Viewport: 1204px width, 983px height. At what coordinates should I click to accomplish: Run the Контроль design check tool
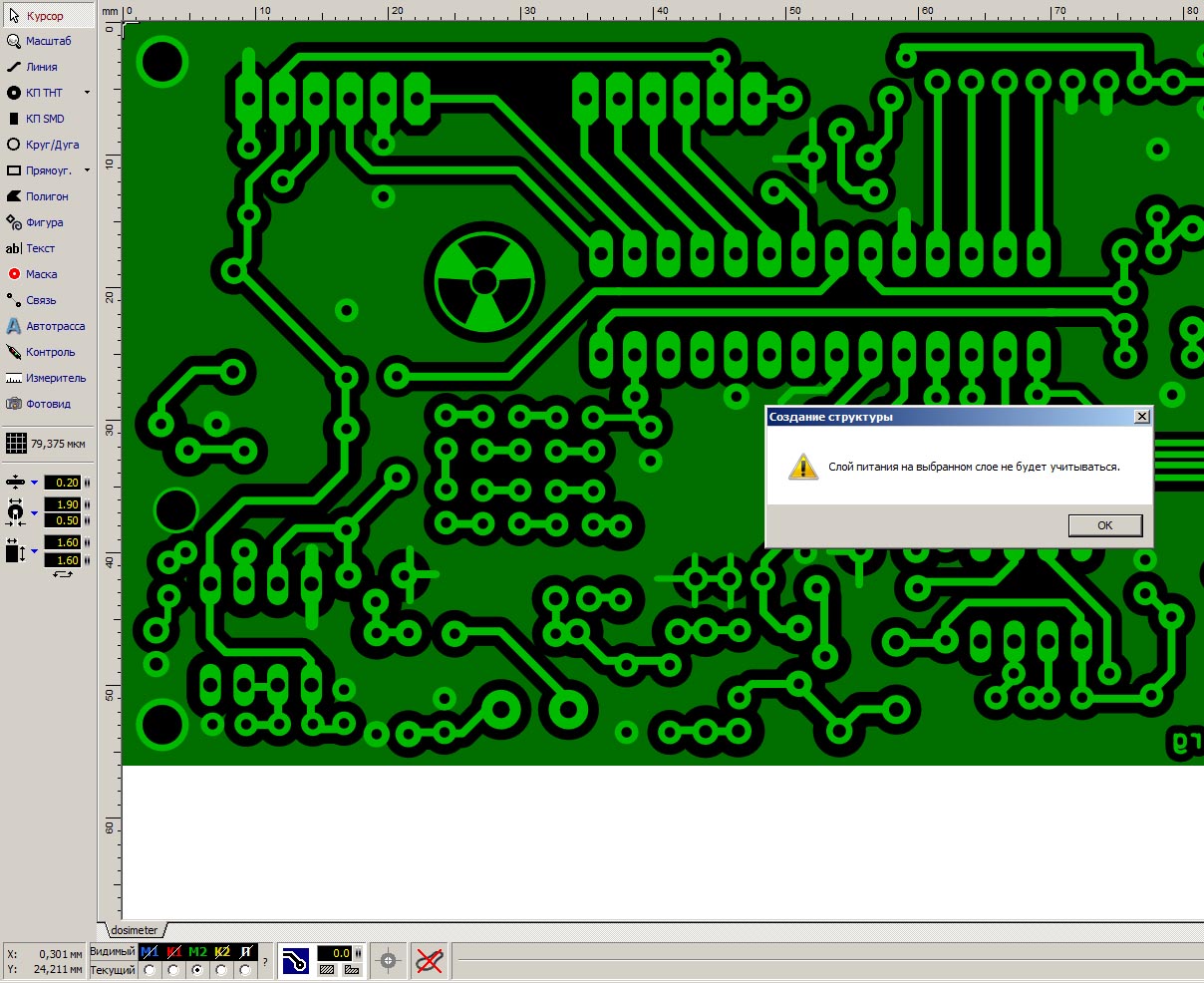point(40,352)
